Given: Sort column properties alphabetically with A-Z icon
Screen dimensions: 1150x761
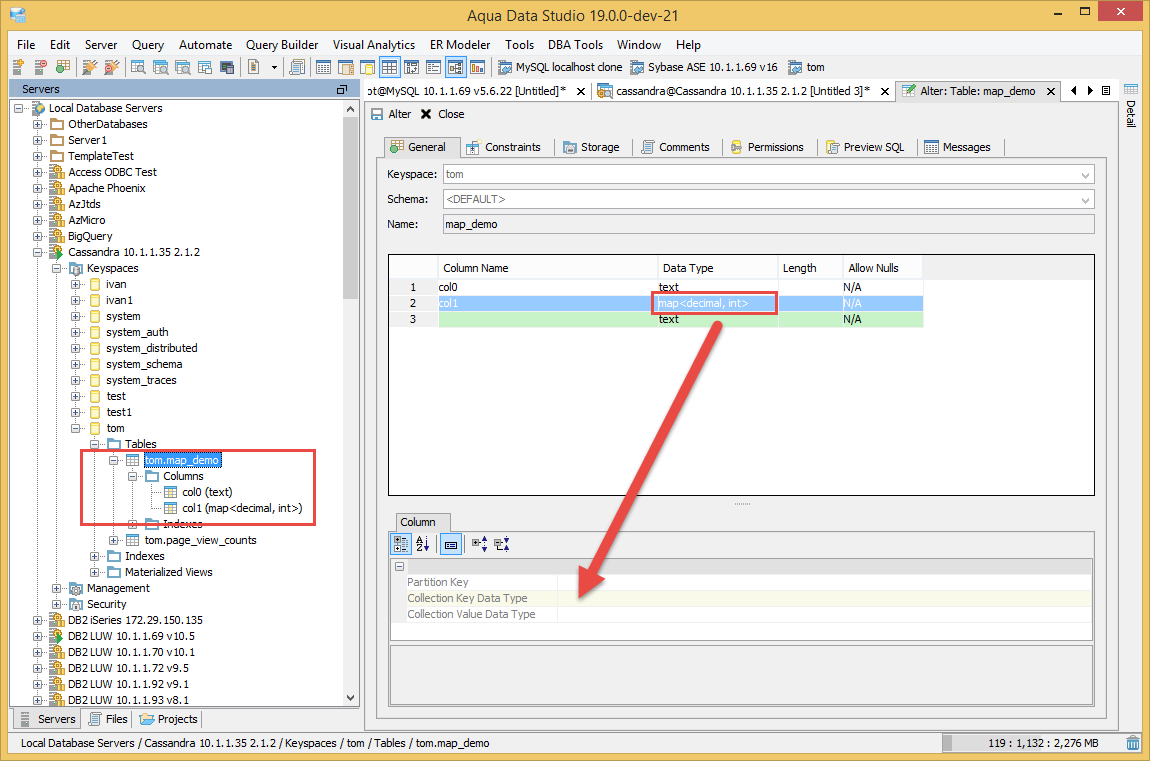Looking at the screenshot, I should click(x=422, y=544).
